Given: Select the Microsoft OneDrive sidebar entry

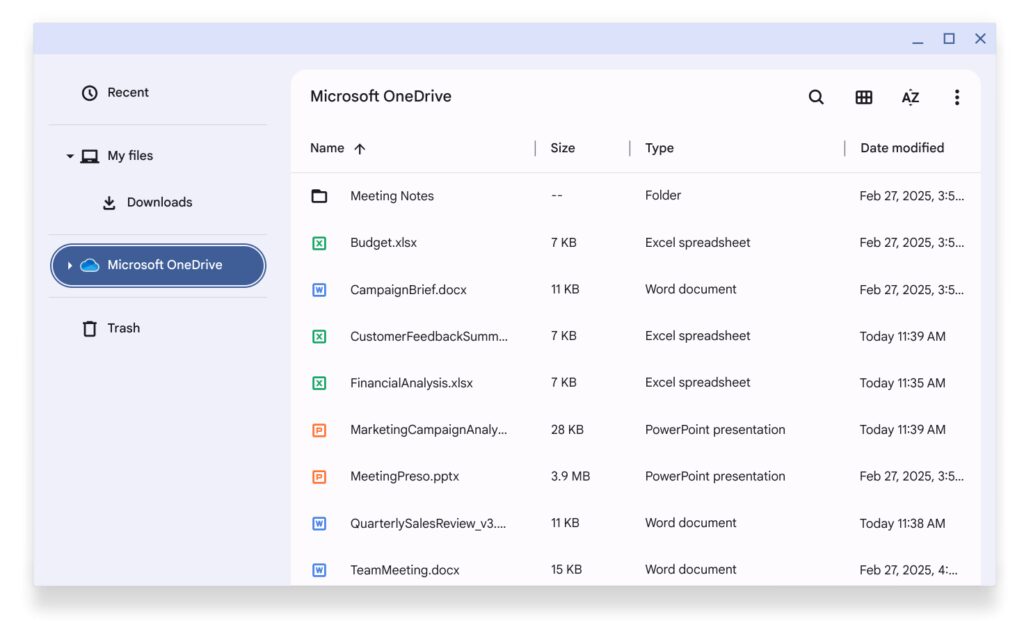Looking at the screenshot, I should [157, 265].
